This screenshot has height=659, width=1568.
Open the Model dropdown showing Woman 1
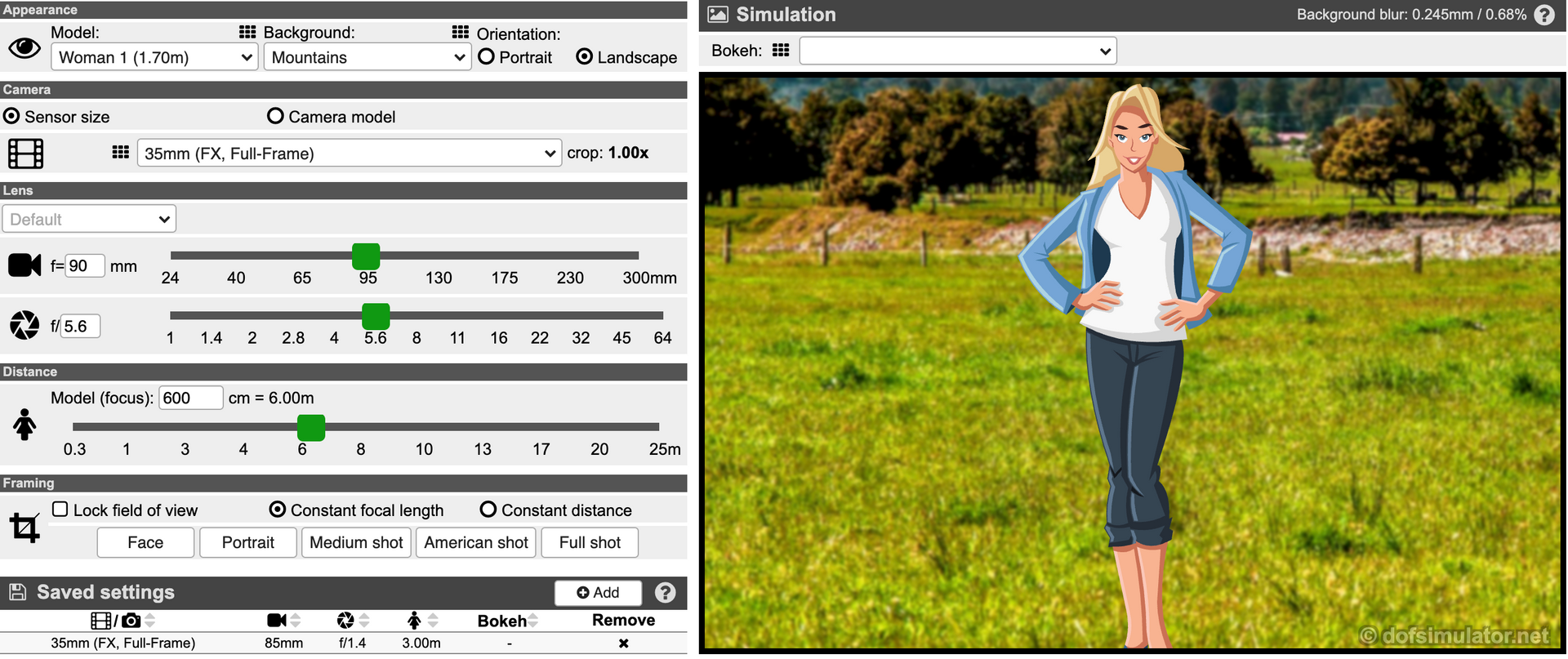point(154,57)
